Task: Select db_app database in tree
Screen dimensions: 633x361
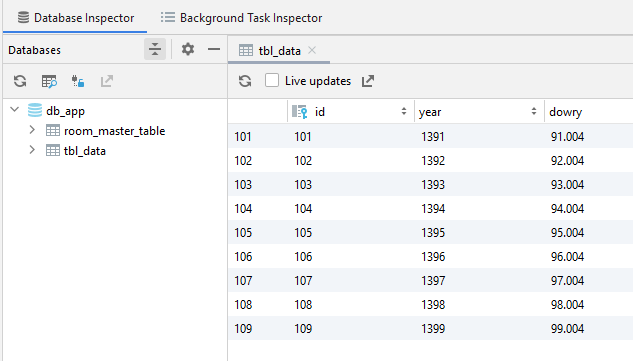Action: (65, 111)
